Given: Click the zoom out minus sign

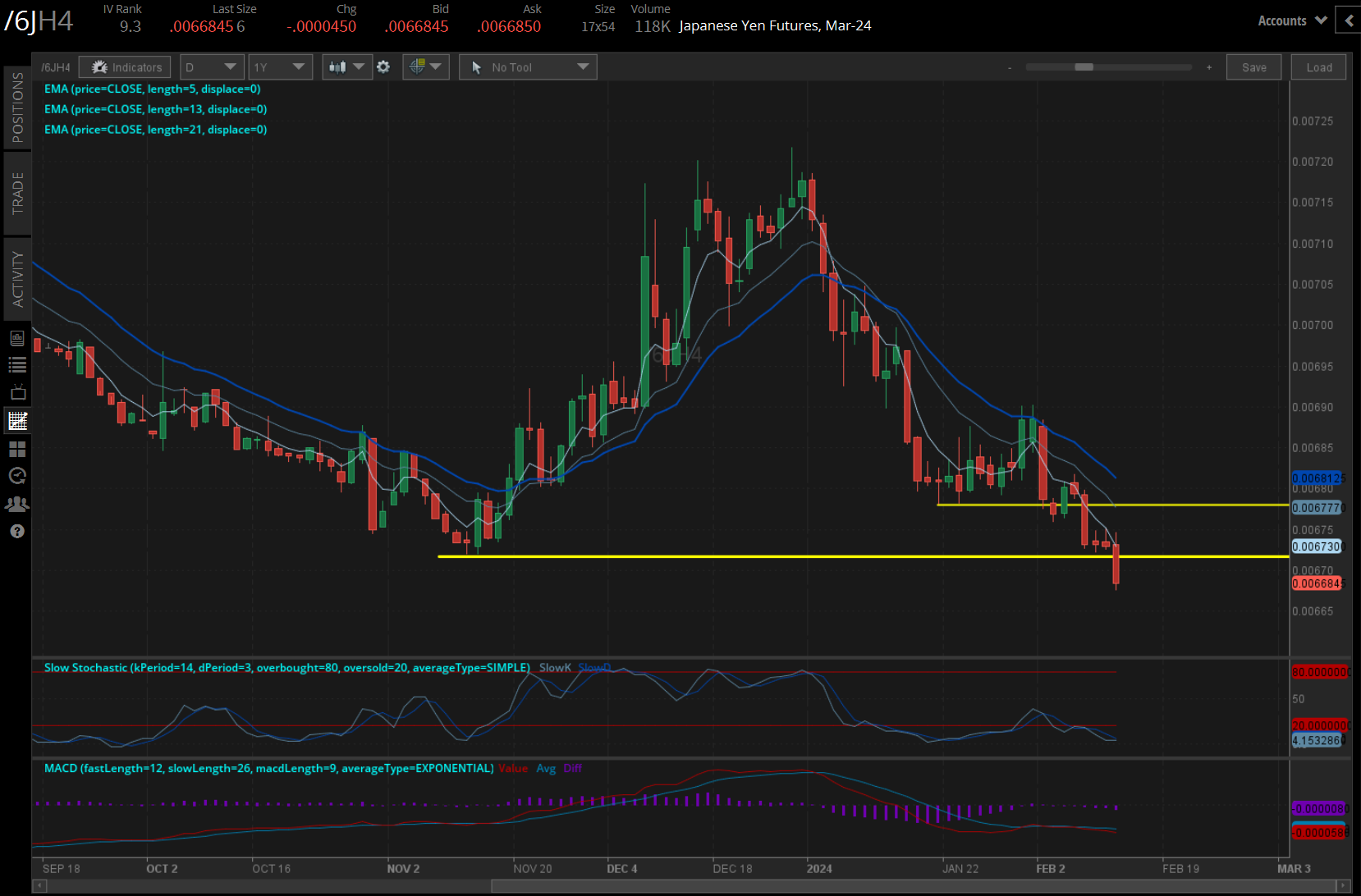Looking at the screenshot, I should 1010,67.
